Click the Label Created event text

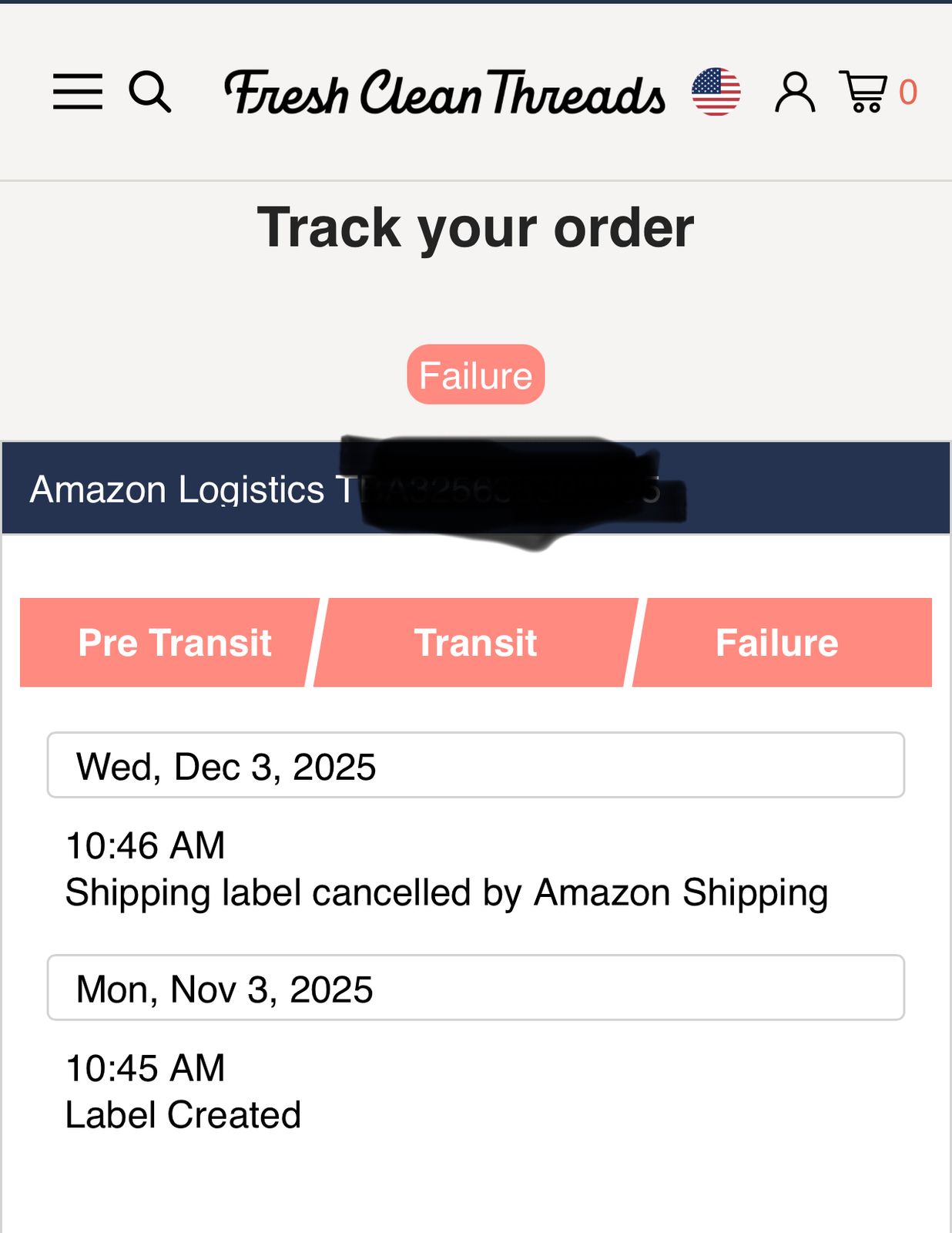click(183, 1115)
